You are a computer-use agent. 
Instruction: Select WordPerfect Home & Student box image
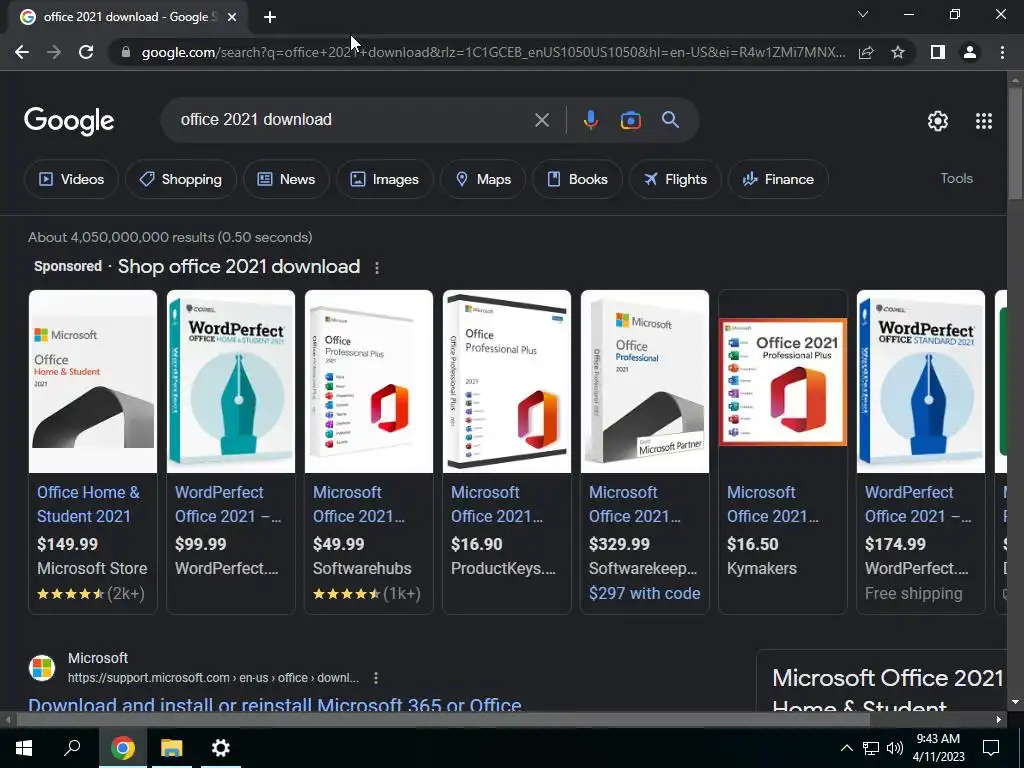pyautogui.click(x=231, y=381)
